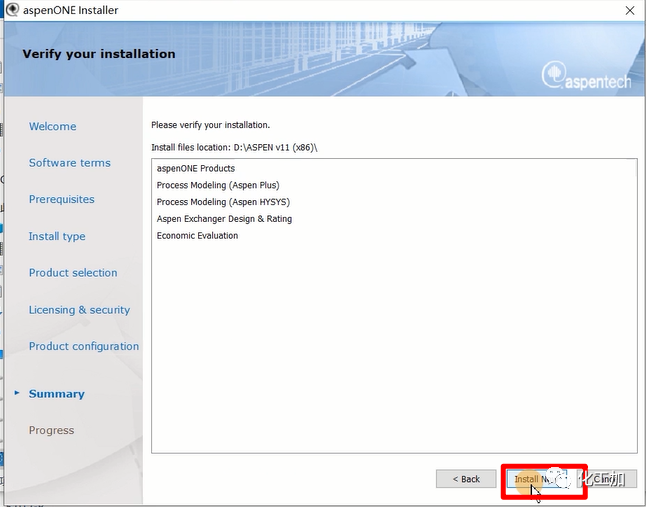Open the Product selection step
Image resolution: width=646 pixels, height=507 pixels.
[x=73, y=273]
